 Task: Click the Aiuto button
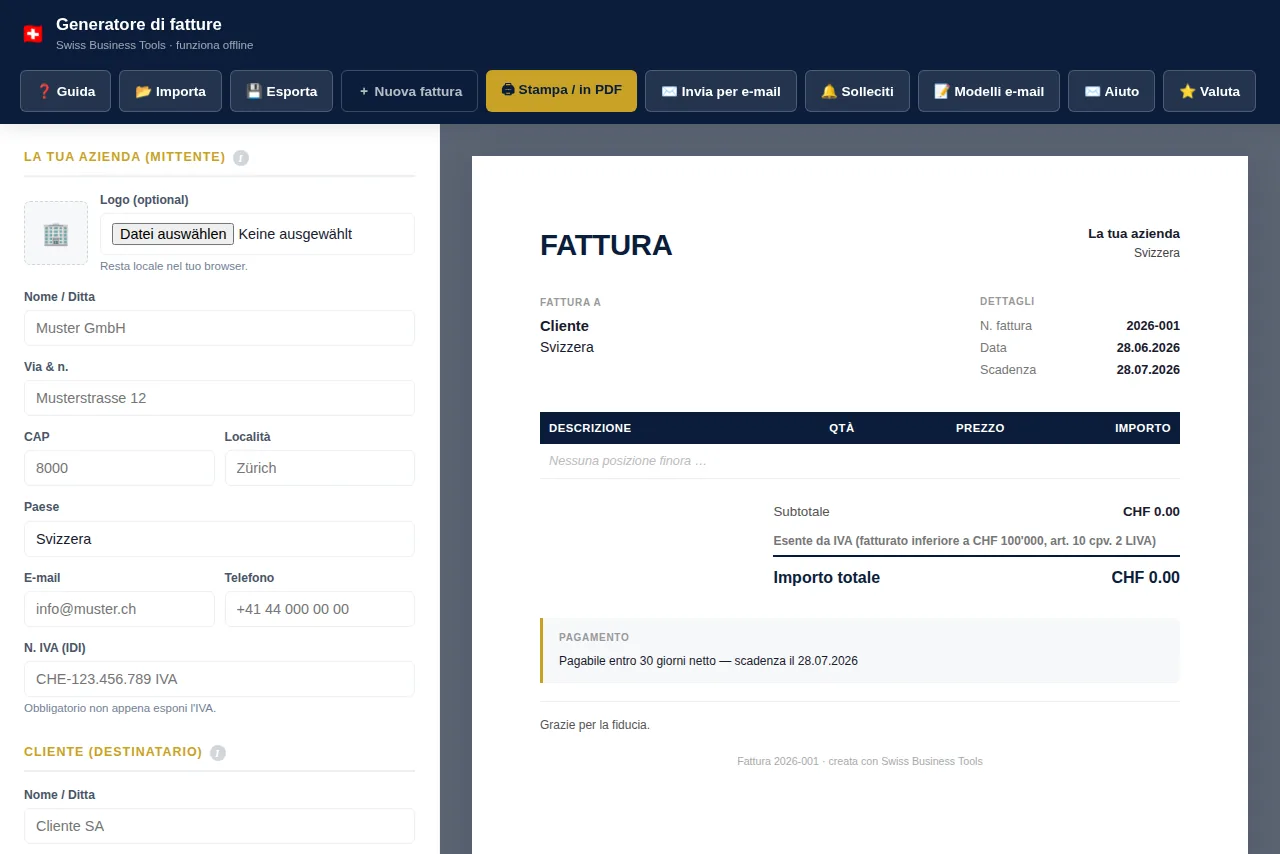pyautogui.click(x=1112, y=91)
